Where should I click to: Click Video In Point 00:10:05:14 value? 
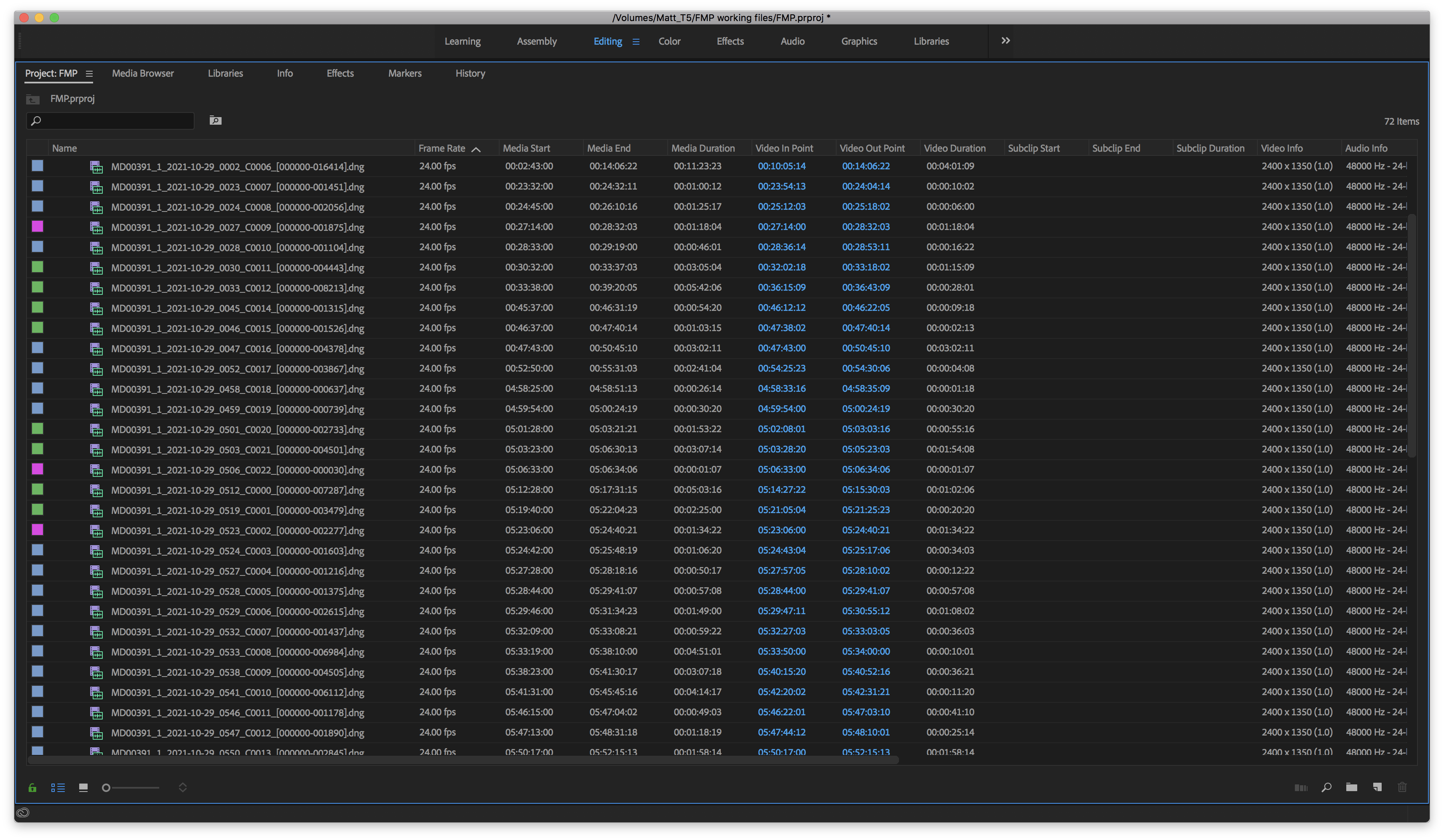[x=781, y=166]
